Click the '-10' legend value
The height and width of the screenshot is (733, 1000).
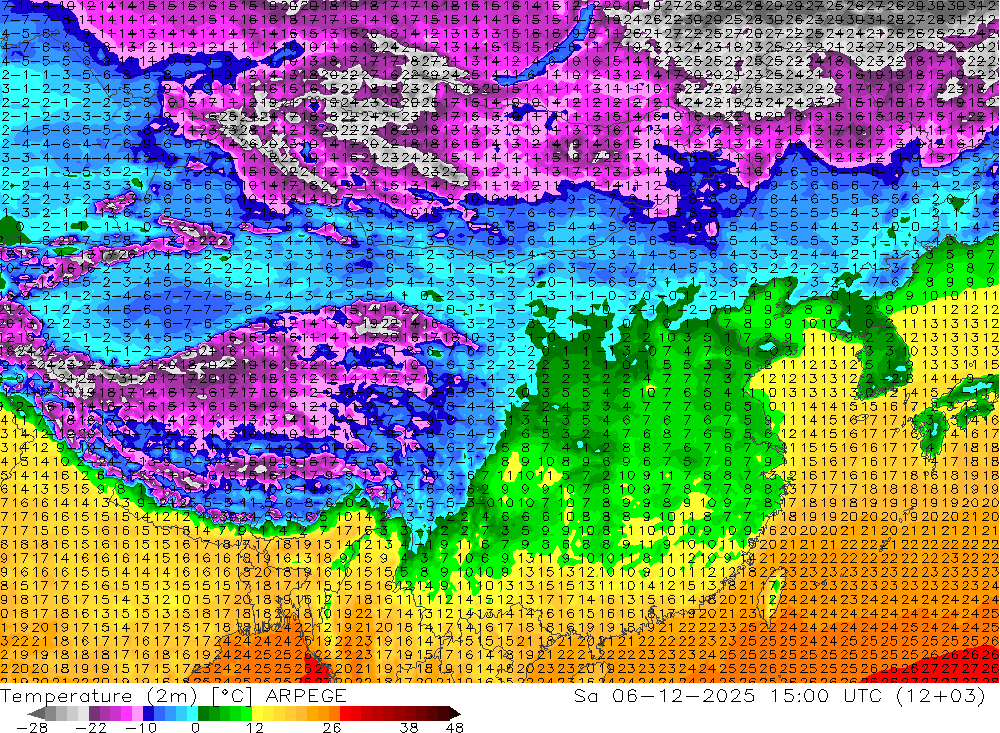140,727
